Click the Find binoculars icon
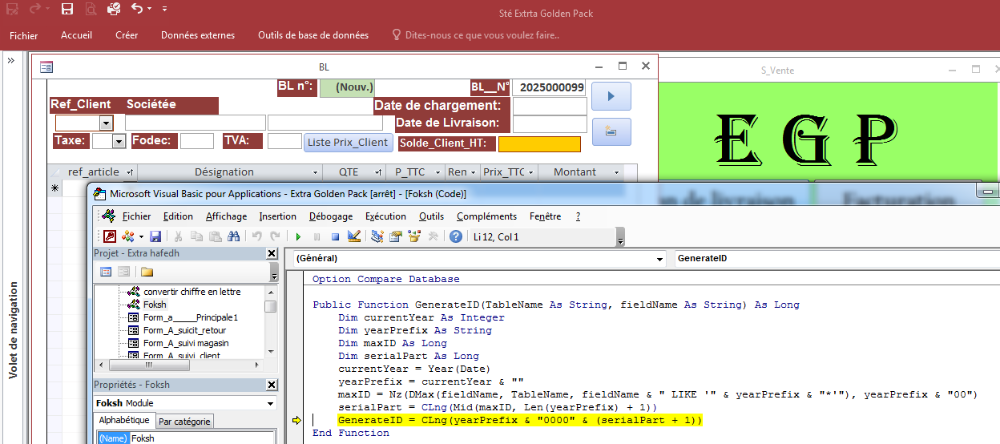The width and height of the screenshot is (1000, 444). click(x=231, y=237)
